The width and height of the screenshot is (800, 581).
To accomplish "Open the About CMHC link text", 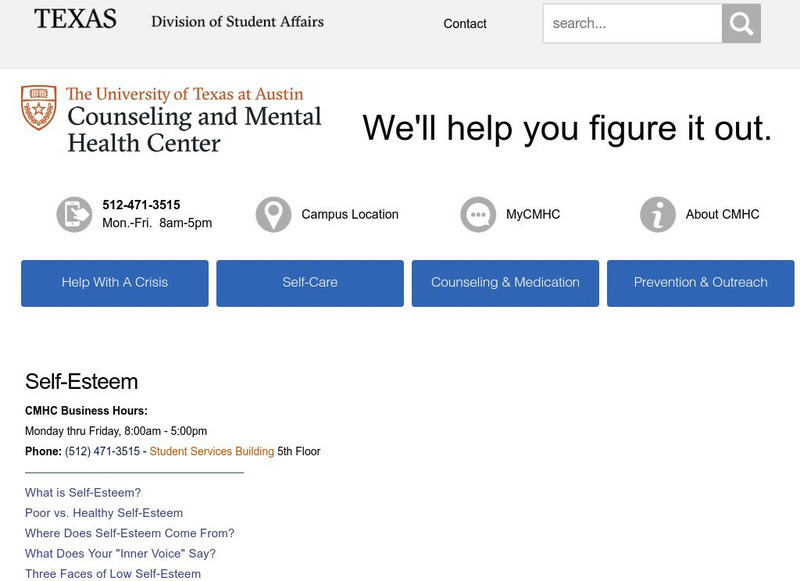I will [722, 214].
